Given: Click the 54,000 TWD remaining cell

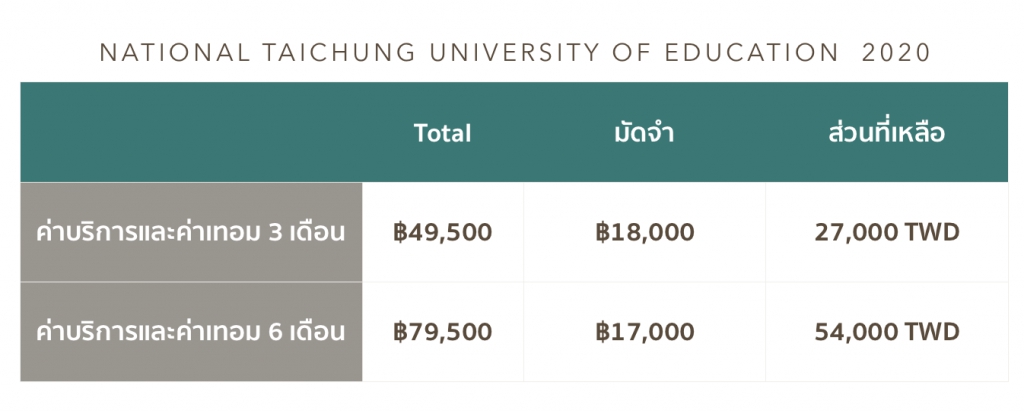Looking at the screenshot, I should click(887, 332).
